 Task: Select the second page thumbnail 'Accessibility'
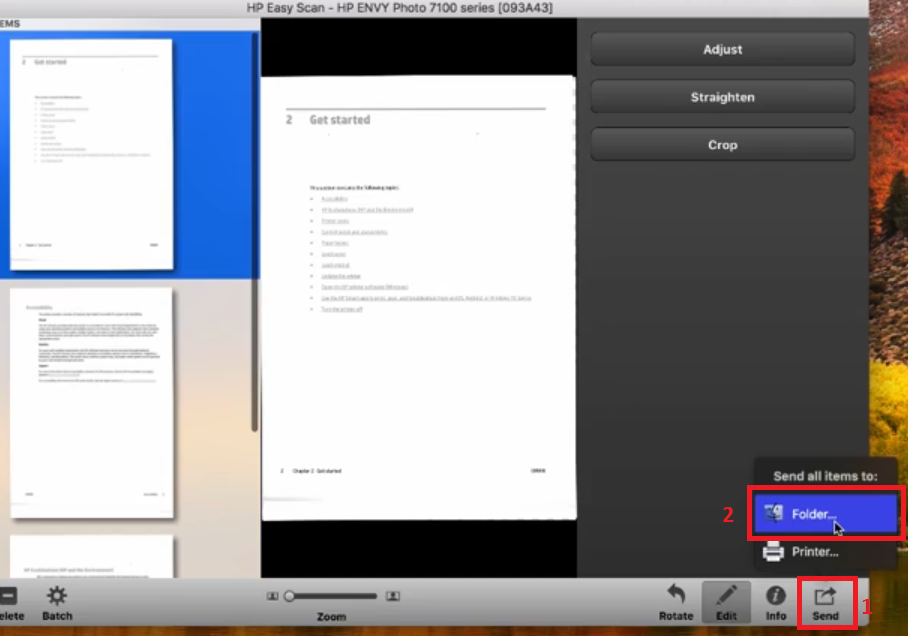[x=91, y=403]
